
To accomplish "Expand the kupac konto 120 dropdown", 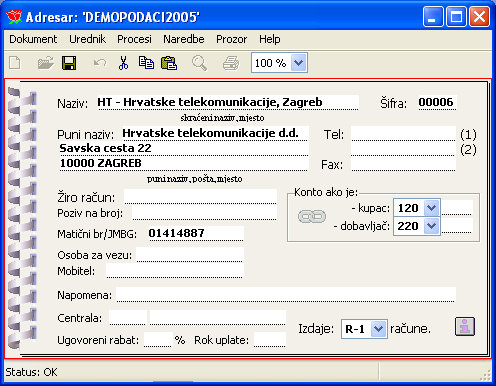I will (432, 208).
